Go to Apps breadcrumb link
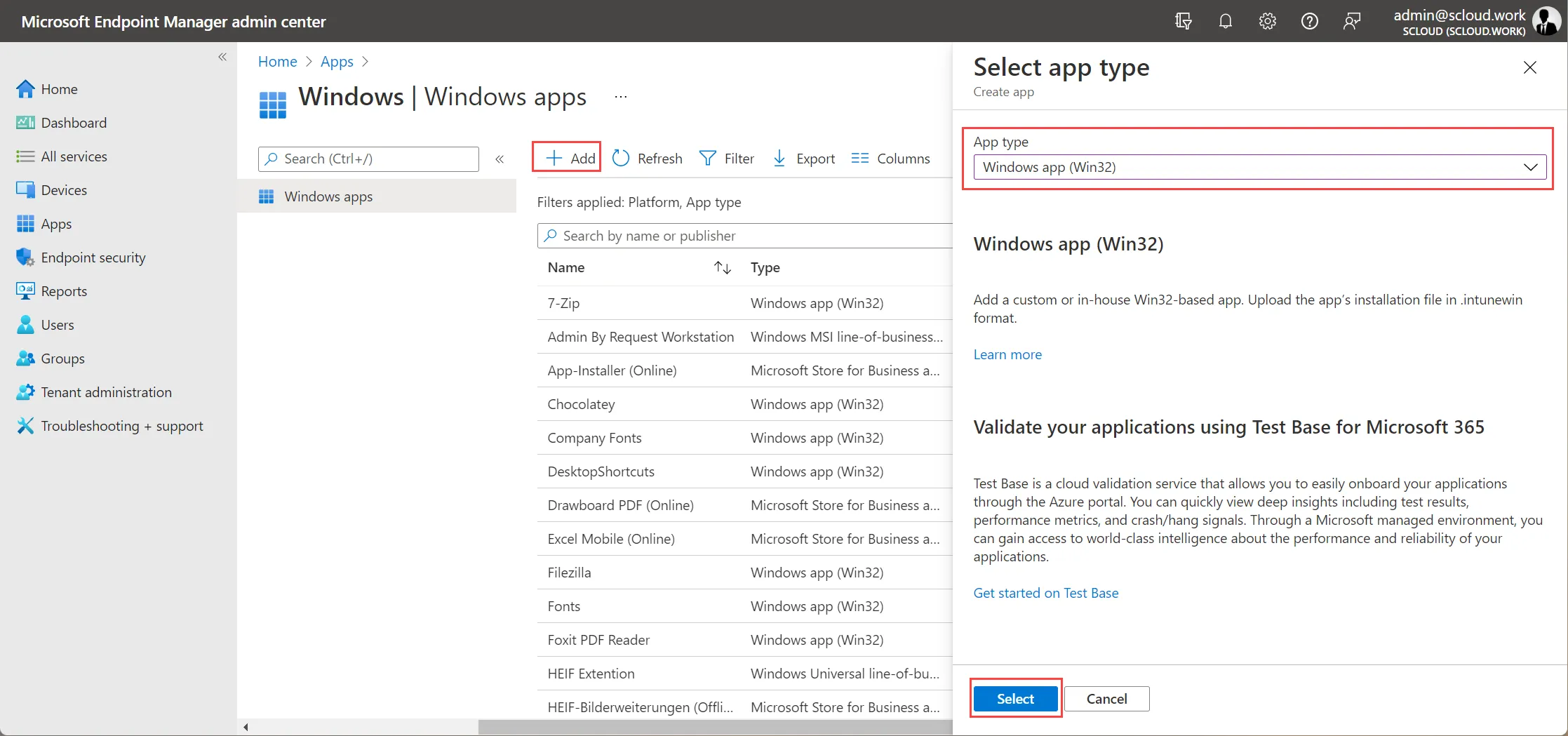Viewport: 1568px width, 736px height. tap(337, 61)
